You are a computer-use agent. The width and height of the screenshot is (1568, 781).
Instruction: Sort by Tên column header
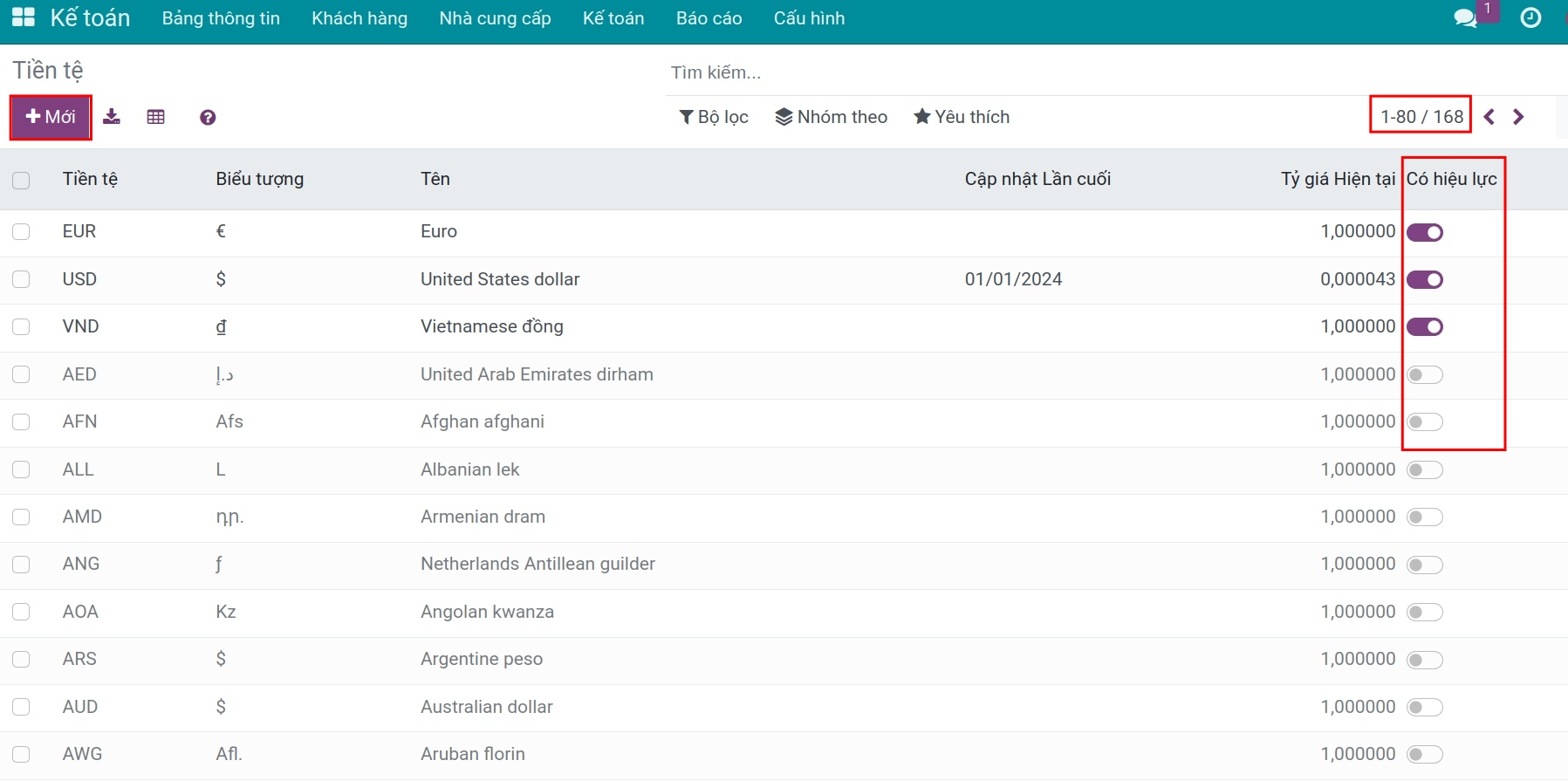point(435,179)
